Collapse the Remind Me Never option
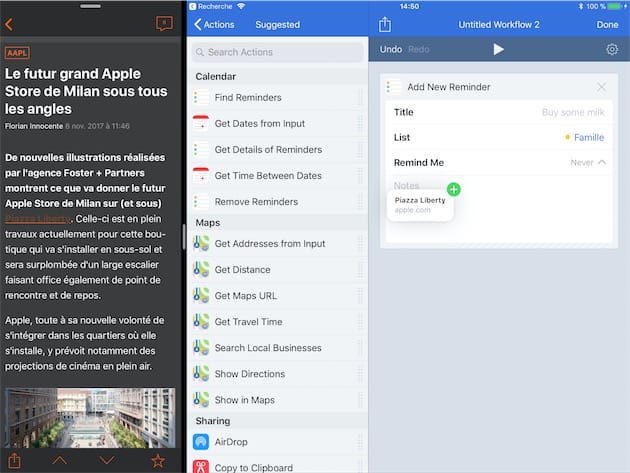 click(x=588, y=162)
